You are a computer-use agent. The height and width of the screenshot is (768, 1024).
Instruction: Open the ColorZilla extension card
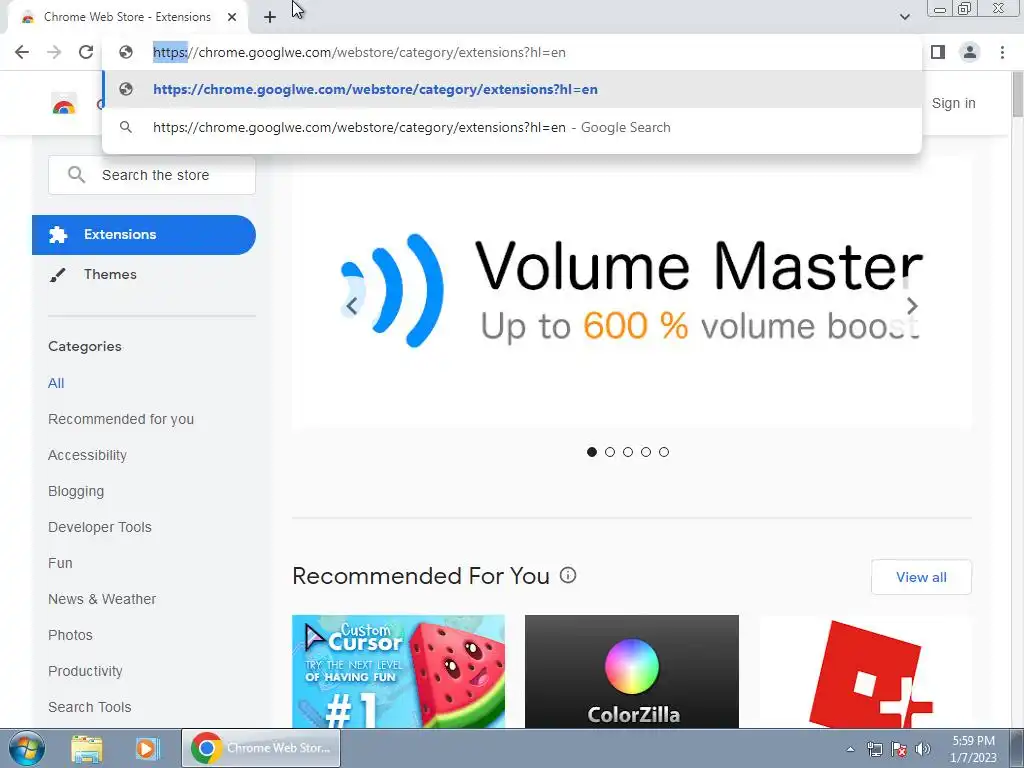pos(632,671)
